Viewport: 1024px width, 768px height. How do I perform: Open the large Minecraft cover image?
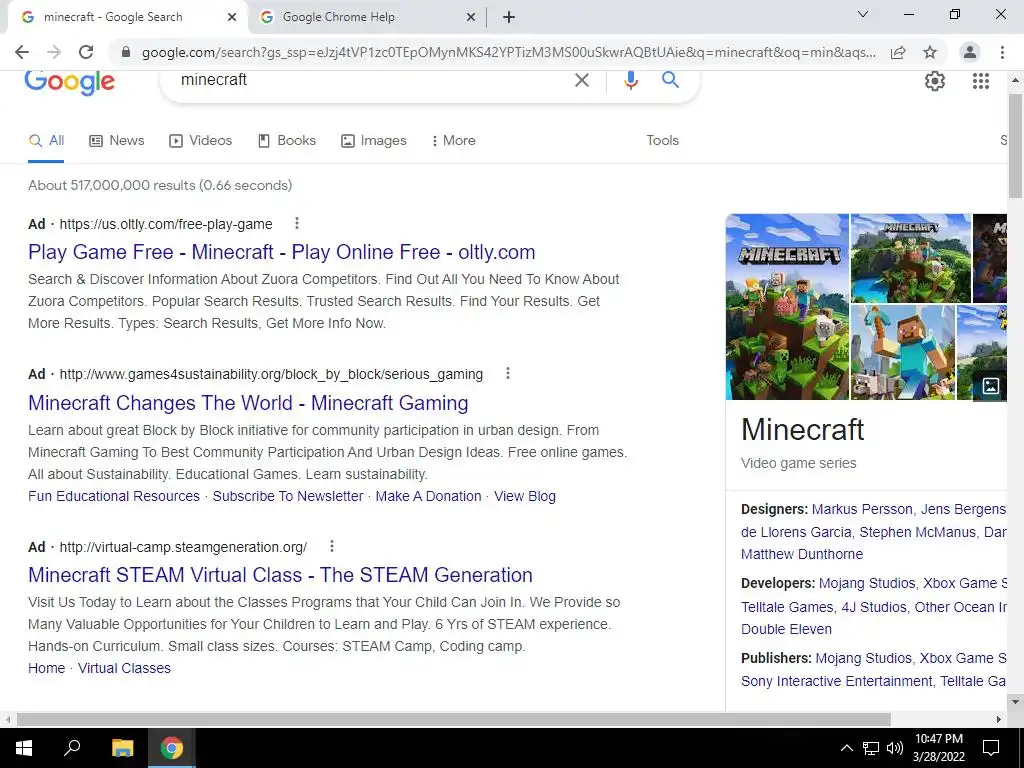(x=787, y=307)
